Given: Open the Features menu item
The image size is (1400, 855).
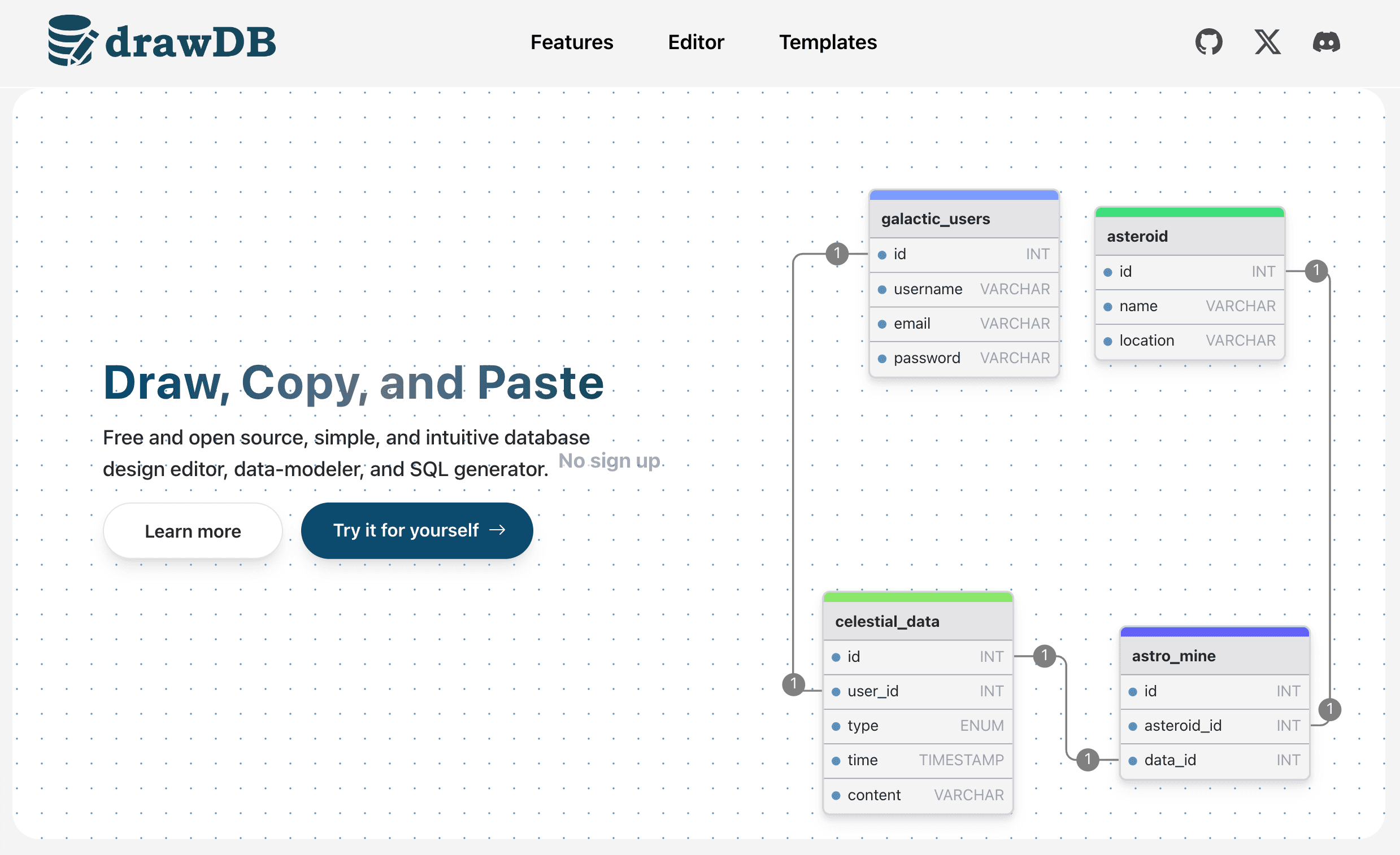Looking at the screenshot, I should tap(572, 42).
